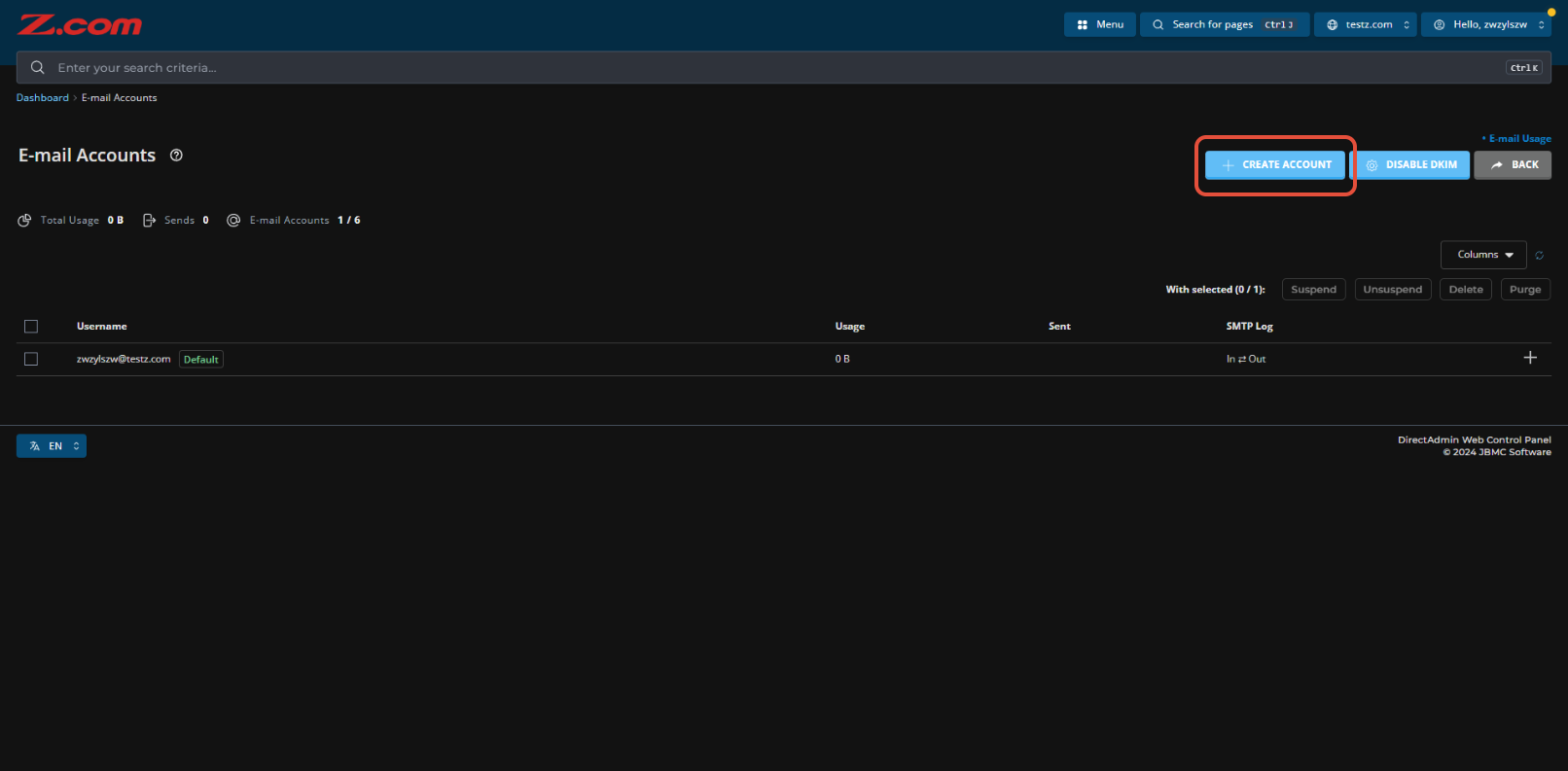Screen dimensions: 1568x771
Task: Open the E-mail Usage link
Action: [1517, 138]
